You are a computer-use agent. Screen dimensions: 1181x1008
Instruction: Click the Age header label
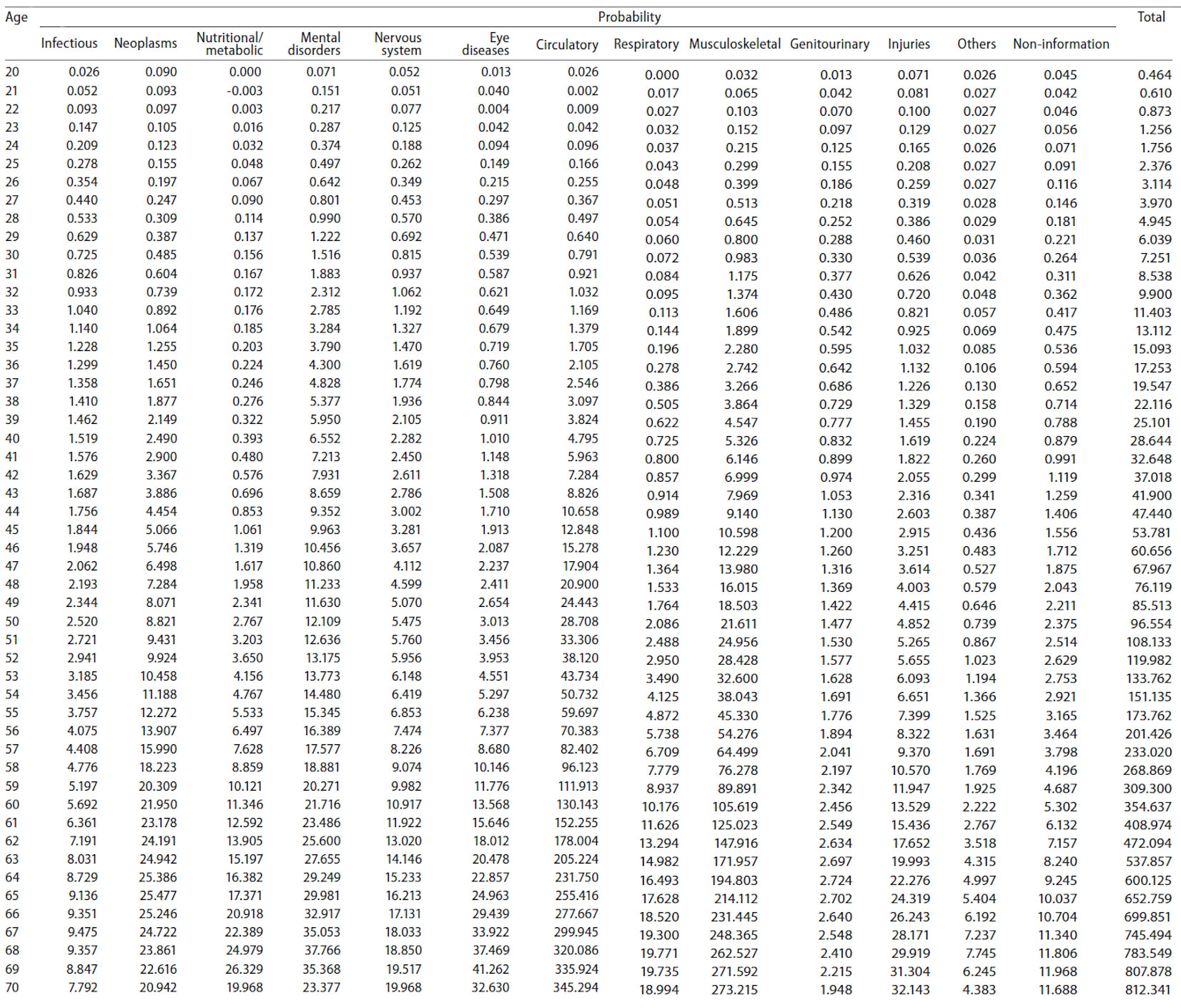coord(16,17)
